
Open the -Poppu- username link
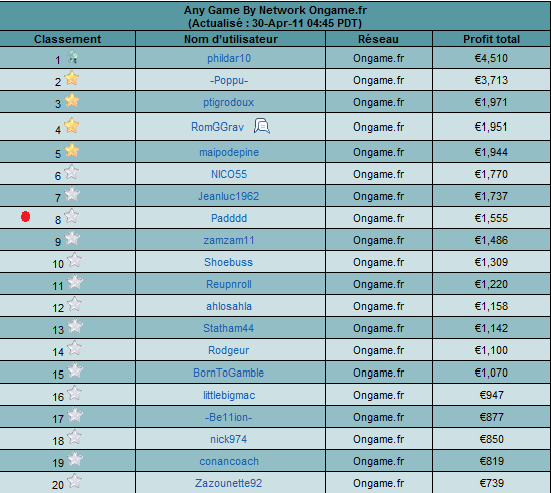pyautogui.click(x=229, y=80)
